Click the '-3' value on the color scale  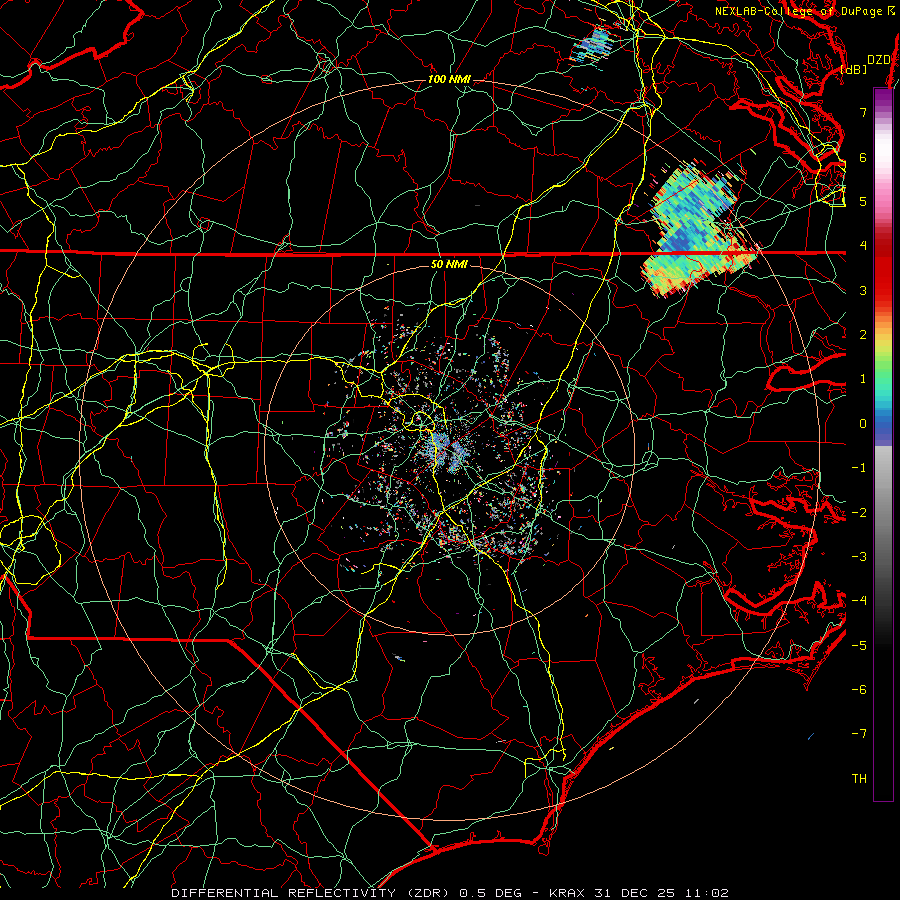click(859, 557)
